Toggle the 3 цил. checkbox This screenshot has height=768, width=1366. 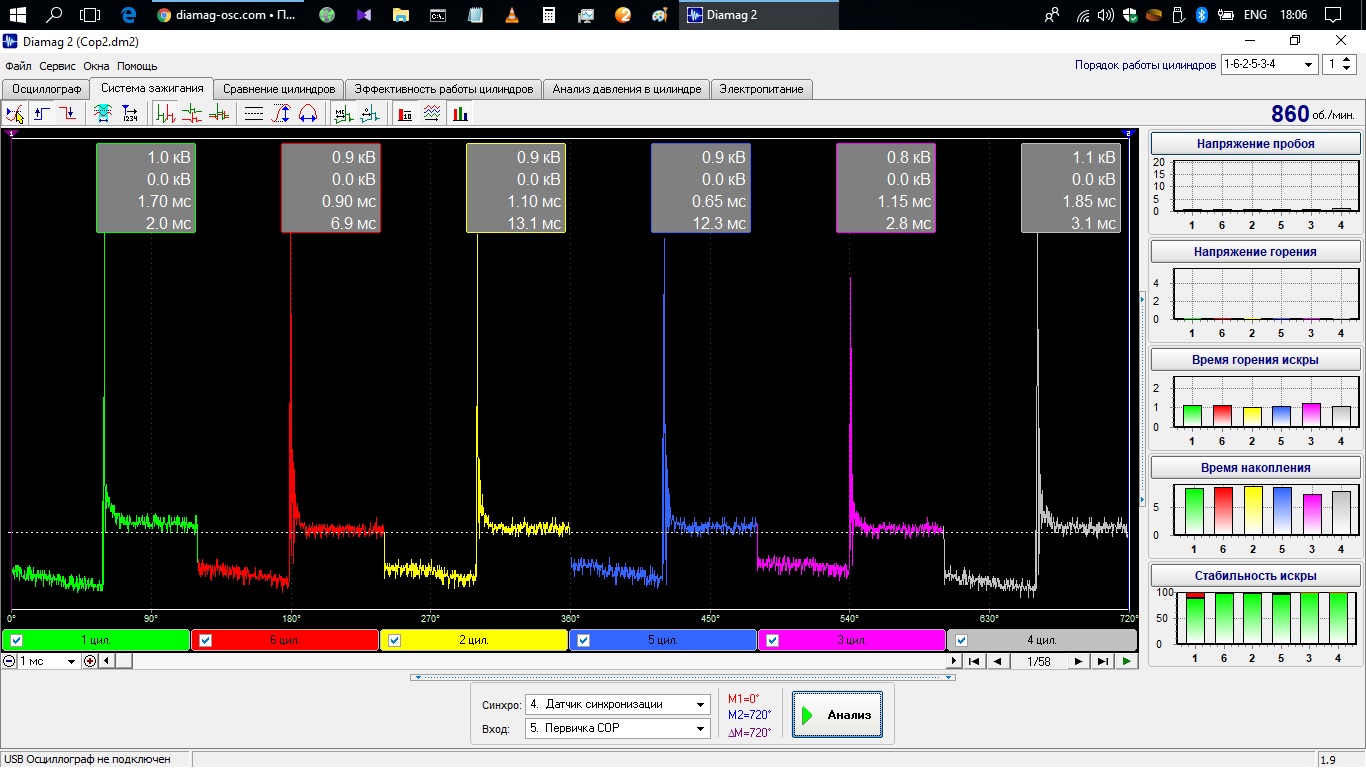click(772, 641)
